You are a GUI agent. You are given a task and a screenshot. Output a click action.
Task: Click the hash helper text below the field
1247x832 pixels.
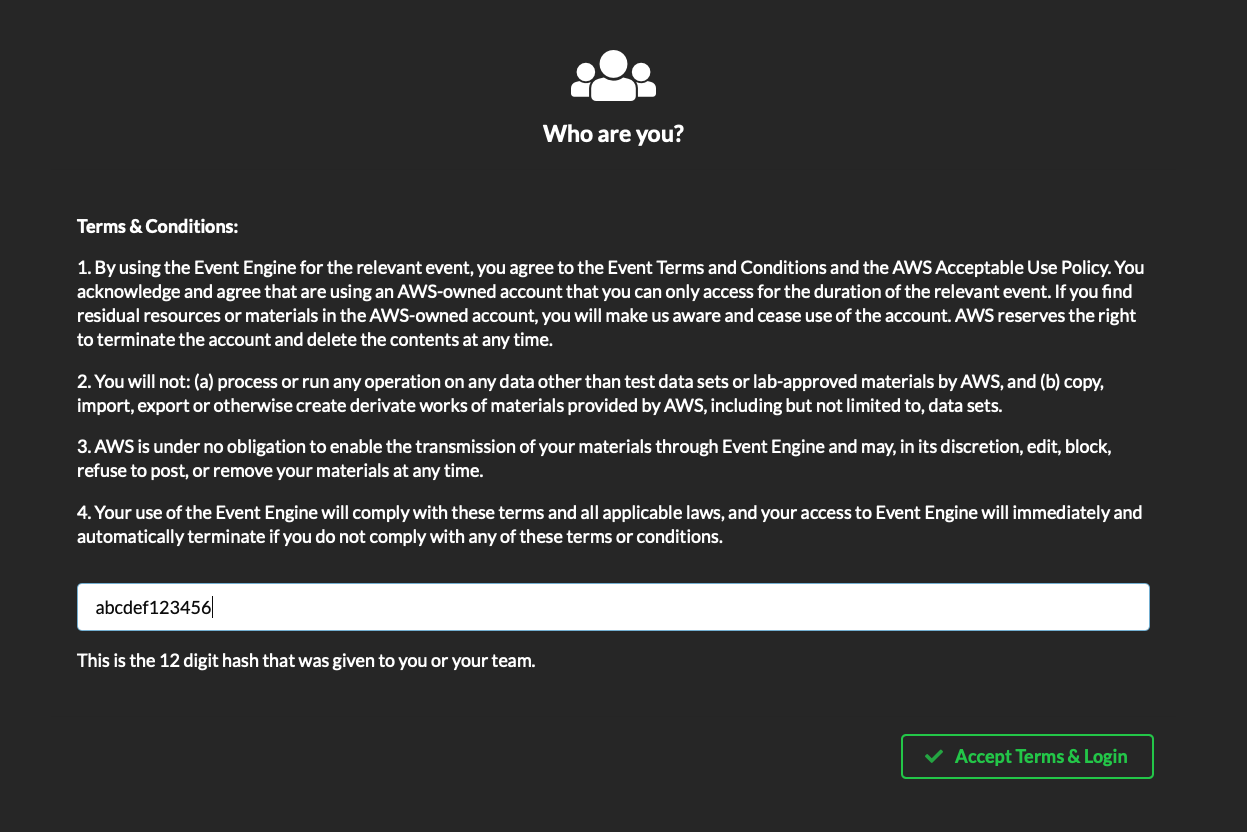[306, 661]
